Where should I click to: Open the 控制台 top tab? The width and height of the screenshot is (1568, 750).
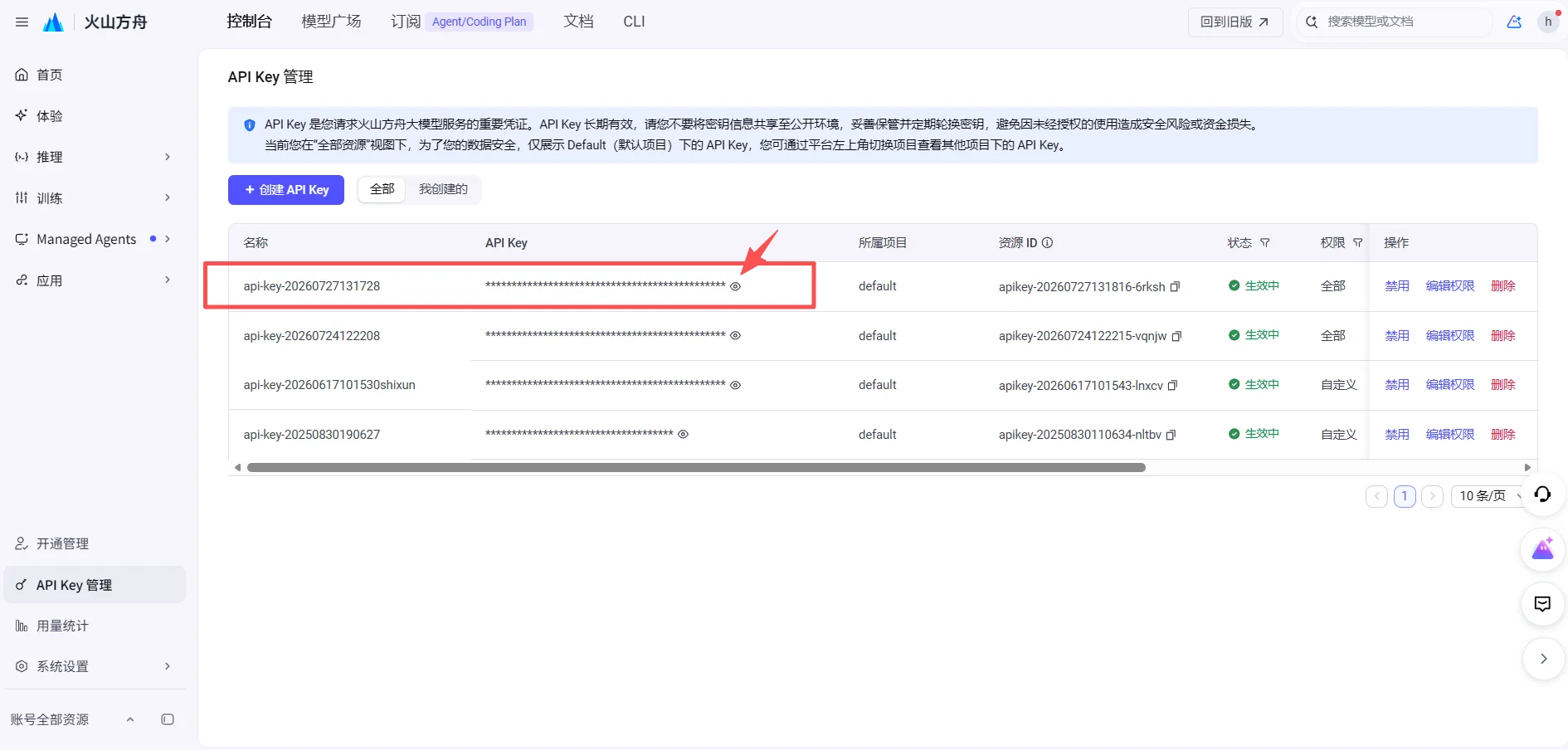[x=250, y=22]
